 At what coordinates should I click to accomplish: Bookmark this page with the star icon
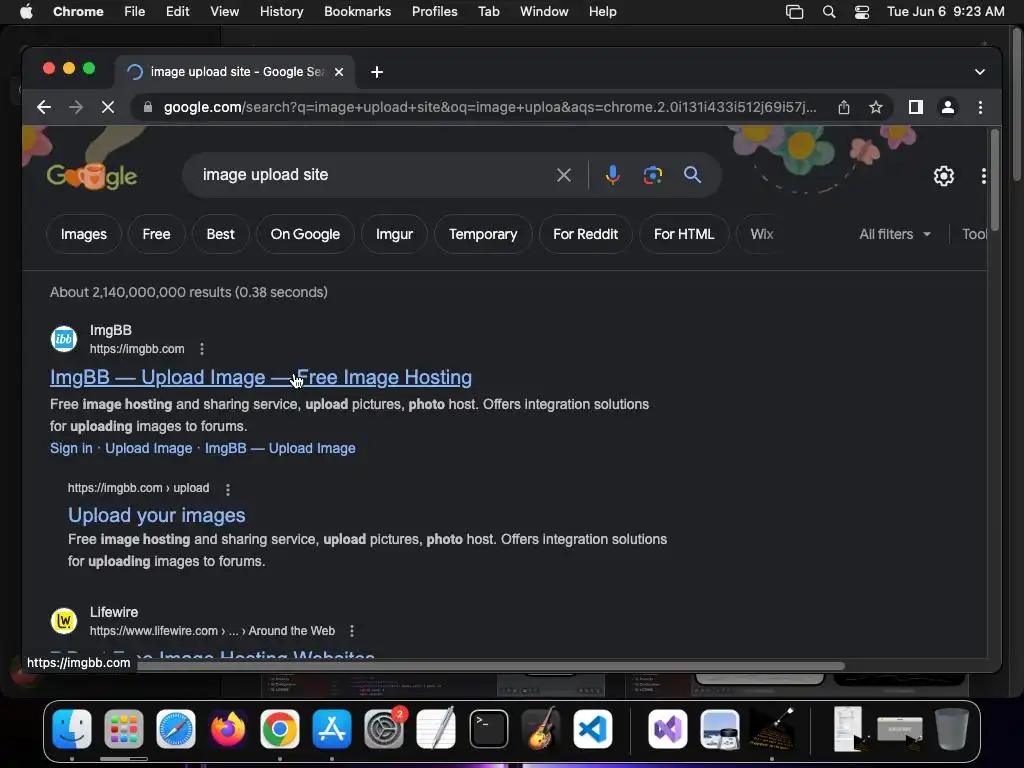click(876, 107)
